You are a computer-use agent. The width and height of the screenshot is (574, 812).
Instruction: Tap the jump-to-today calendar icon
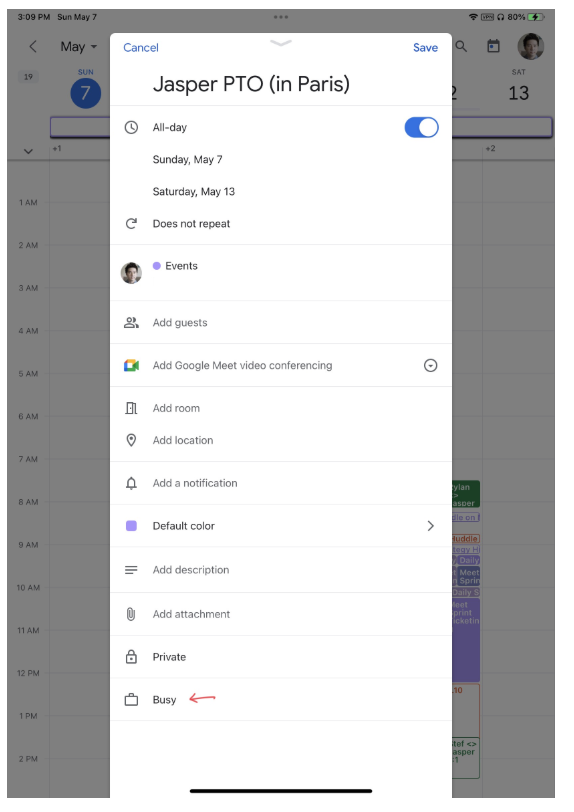tap(494, 46)
